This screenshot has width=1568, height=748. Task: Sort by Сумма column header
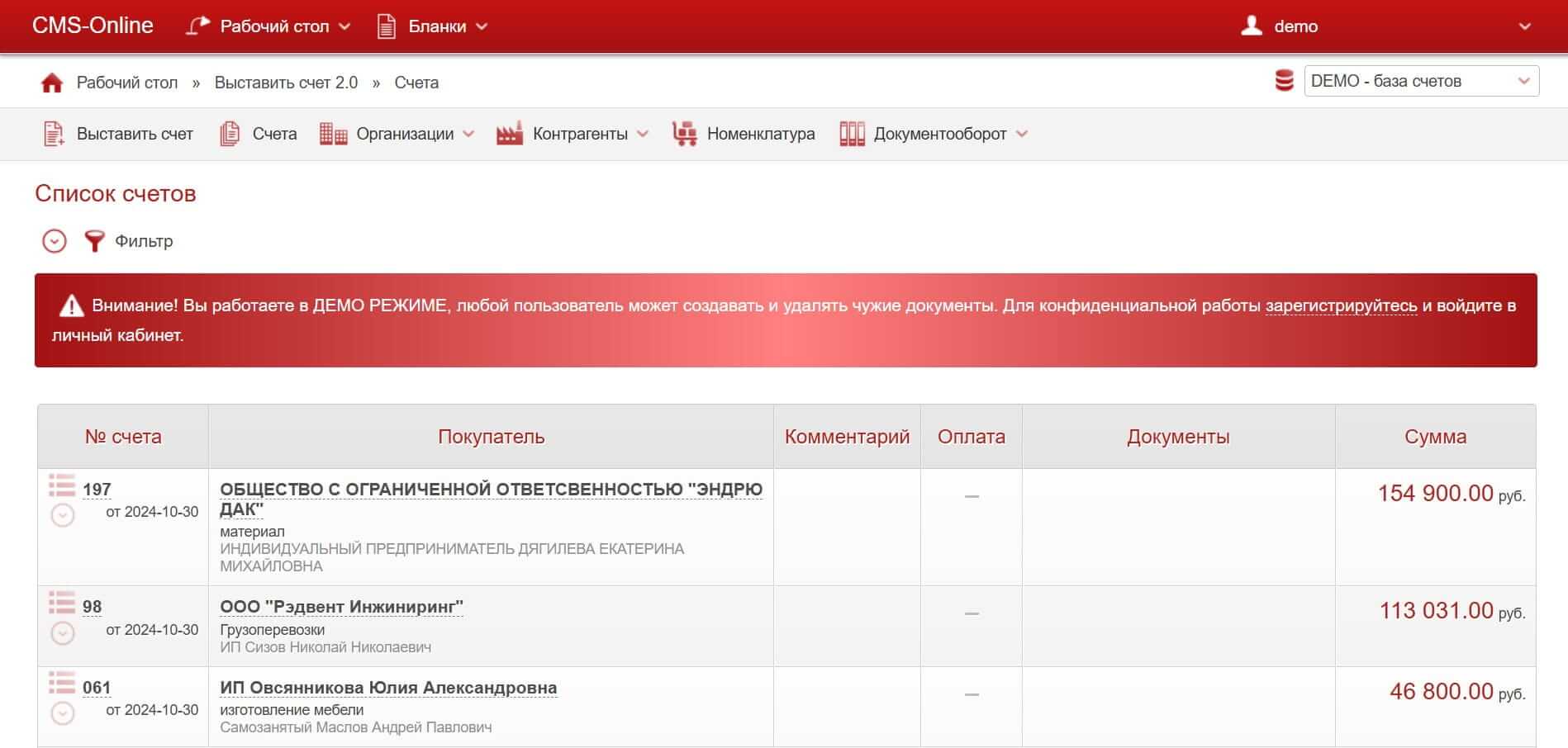point(1435,437)
